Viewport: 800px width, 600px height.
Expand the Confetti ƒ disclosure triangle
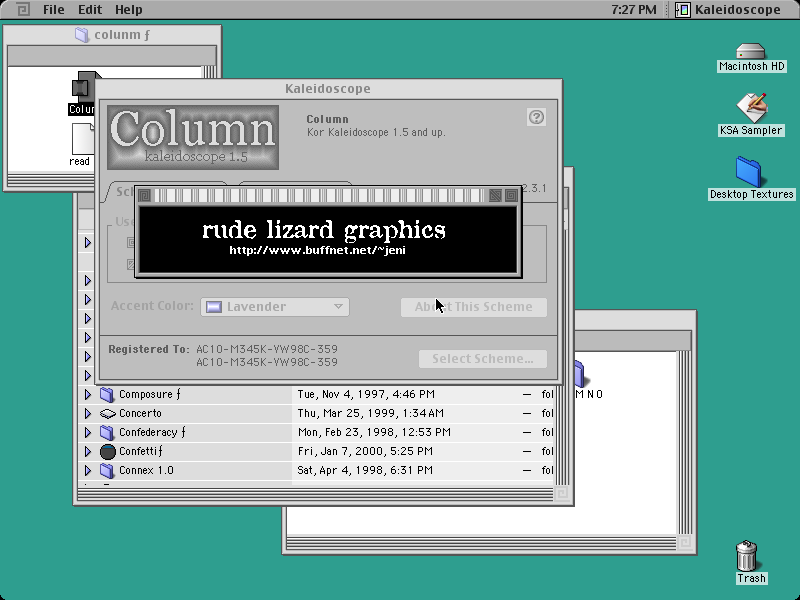point(87,451)
